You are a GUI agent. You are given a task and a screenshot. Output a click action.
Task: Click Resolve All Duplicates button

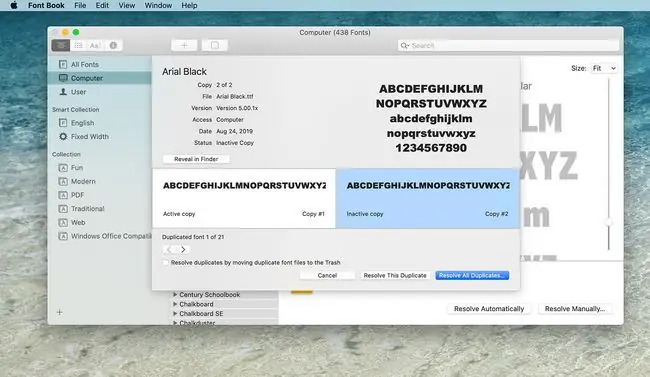point(472,275)
